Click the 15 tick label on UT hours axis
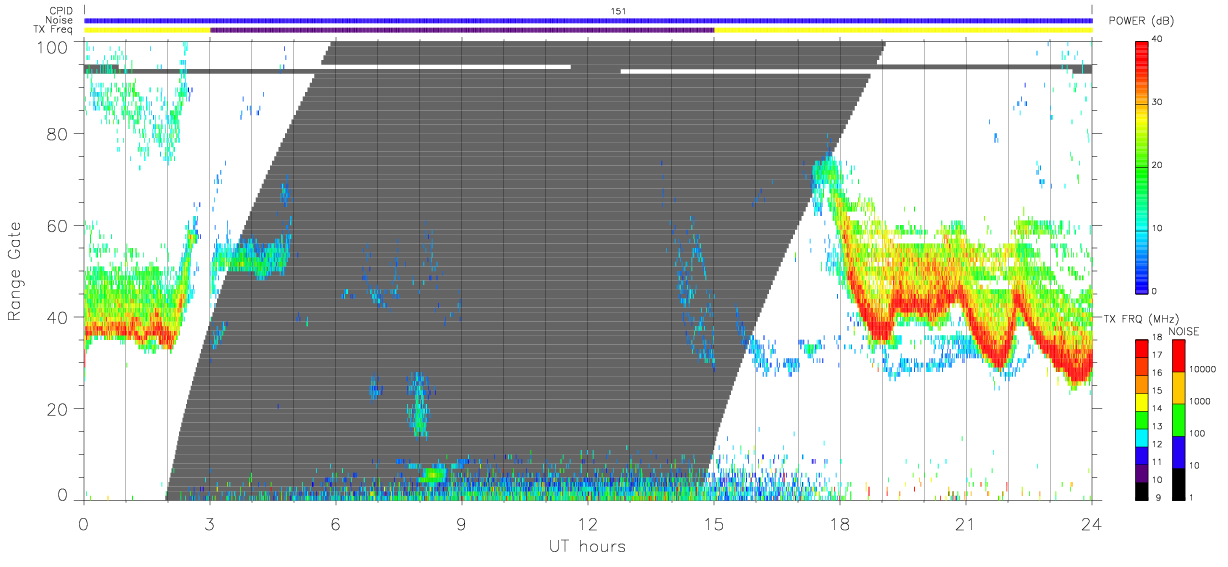The image size is (1228, 567). (714, 523)
